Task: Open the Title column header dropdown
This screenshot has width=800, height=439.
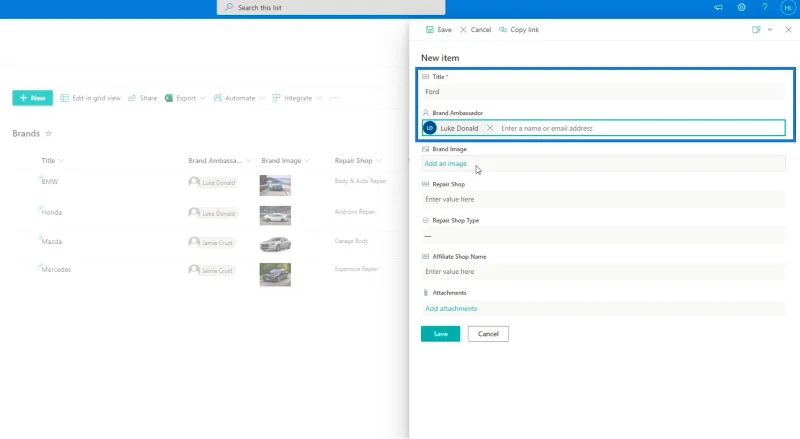Action: pos(53,160)
